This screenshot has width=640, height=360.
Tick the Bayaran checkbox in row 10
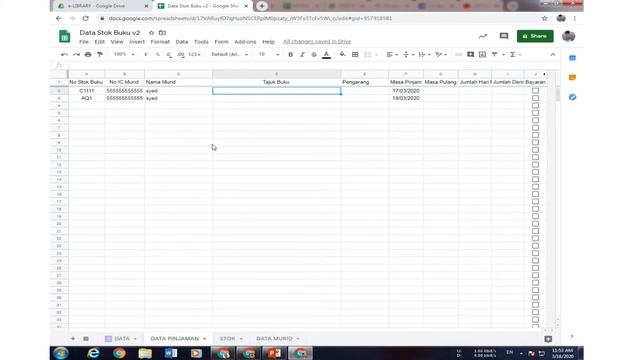tap(535, 149)
